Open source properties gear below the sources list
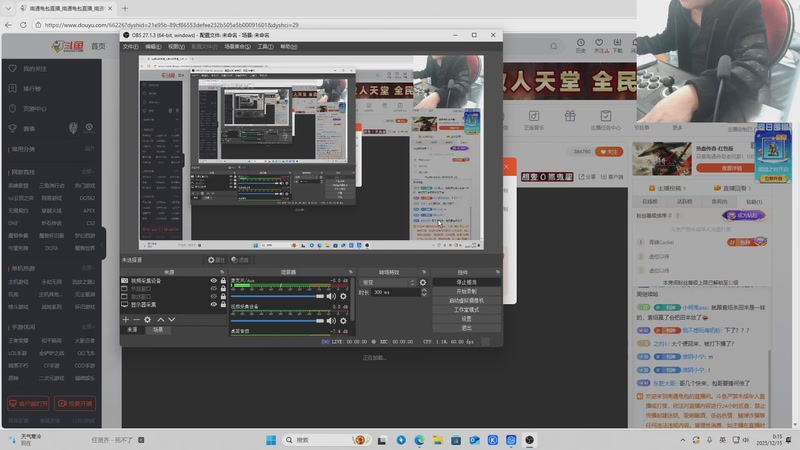The image size is (800, 450). 147,319
